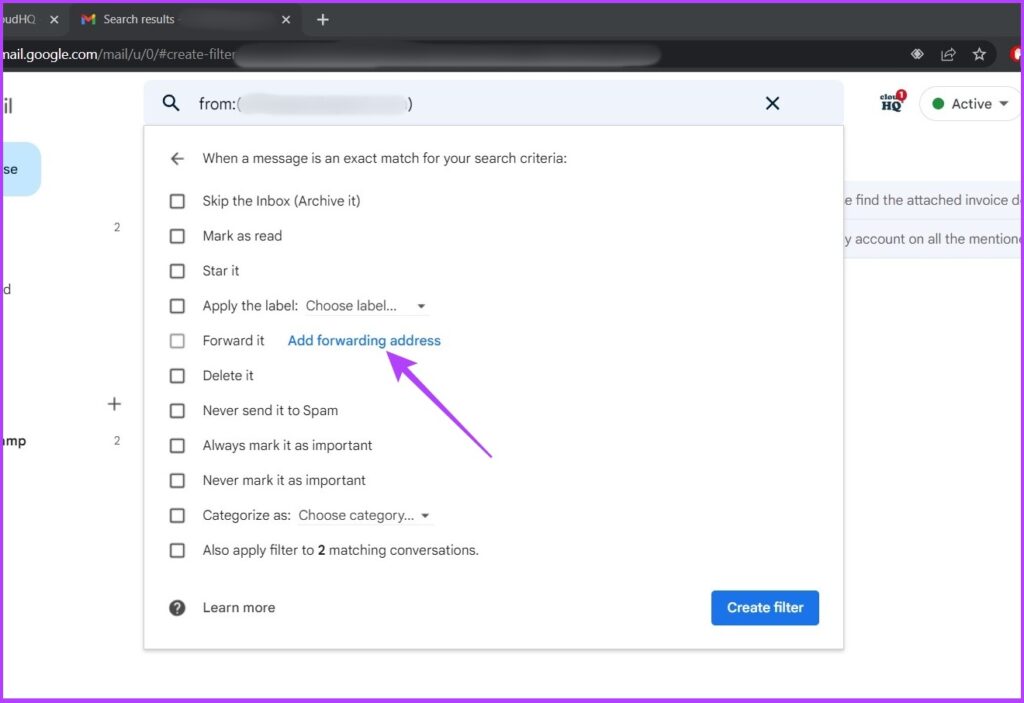Open the Learn more help icon
The height and width of the screenshot is (703, 1024).
177,607
